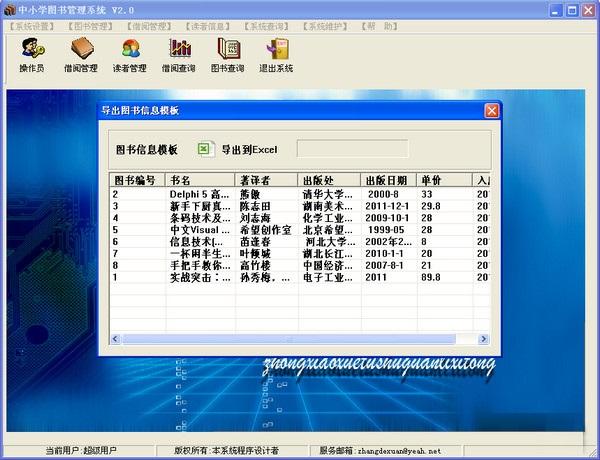Click author cell 高竹楼
The height and width of the screenshot is (460, 600).
[x=255, y=266]
